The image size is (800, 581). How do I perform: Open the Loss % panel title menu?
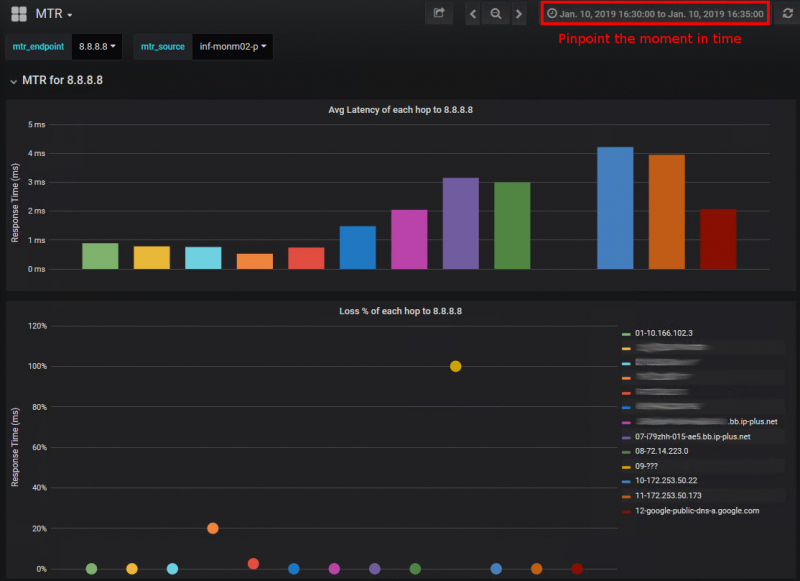click(400, 311)
